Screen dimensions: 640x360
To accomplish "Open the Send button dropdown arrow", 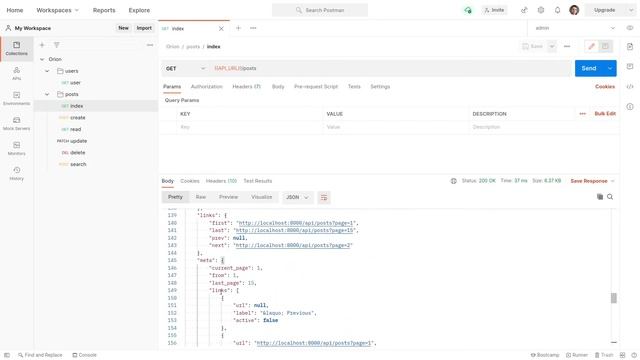I will tap(610, 69).
